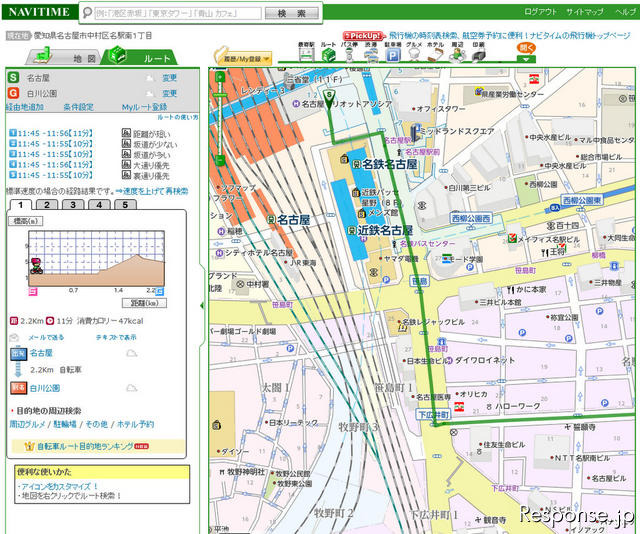Image resolution: width=640 pixels, height=534 pixels.
Task: Click the 裏通り優先 route type icon
Action: click(126, 175)
